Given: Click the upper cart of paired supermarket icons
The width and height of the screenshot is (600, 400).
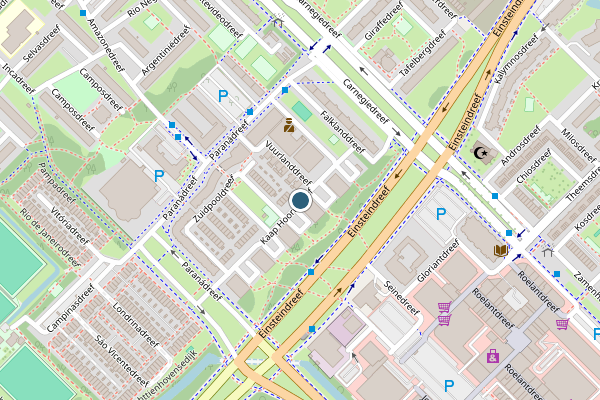Looking at the screenshot, I should pos(444,307).
